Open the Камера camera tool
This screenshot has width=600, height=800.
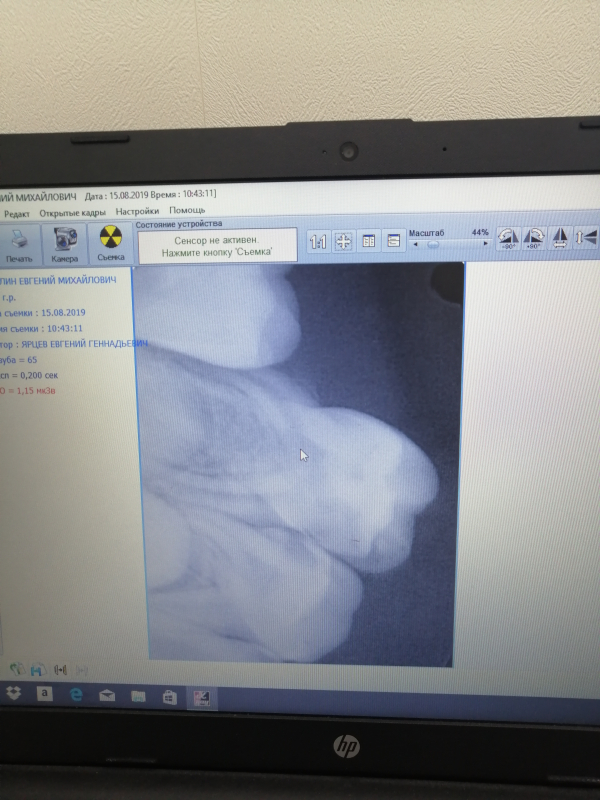[65, 244]
